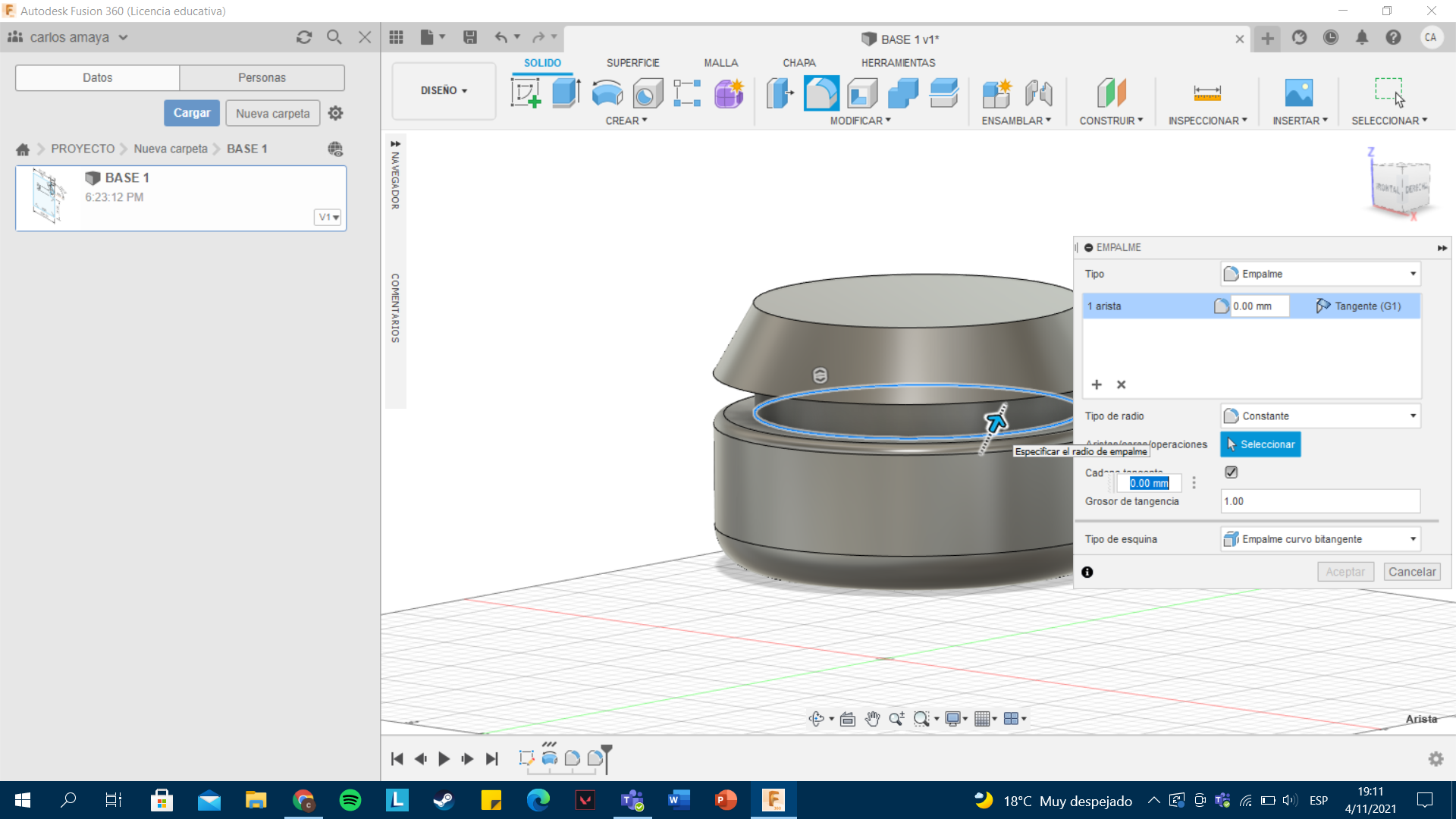Switch to the SUPERFICIE tab
The width and height of the screenshot is (1456, 819).
point(632,63)
